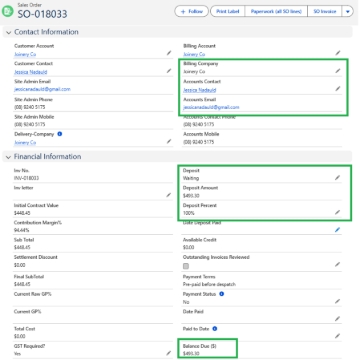Open the Joinery Co Billing Account link

point(194,54)
